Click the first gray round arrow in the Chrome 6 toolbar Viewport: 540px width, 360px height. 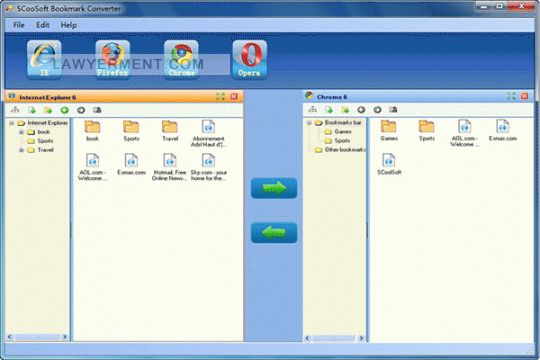pos(361,110)
